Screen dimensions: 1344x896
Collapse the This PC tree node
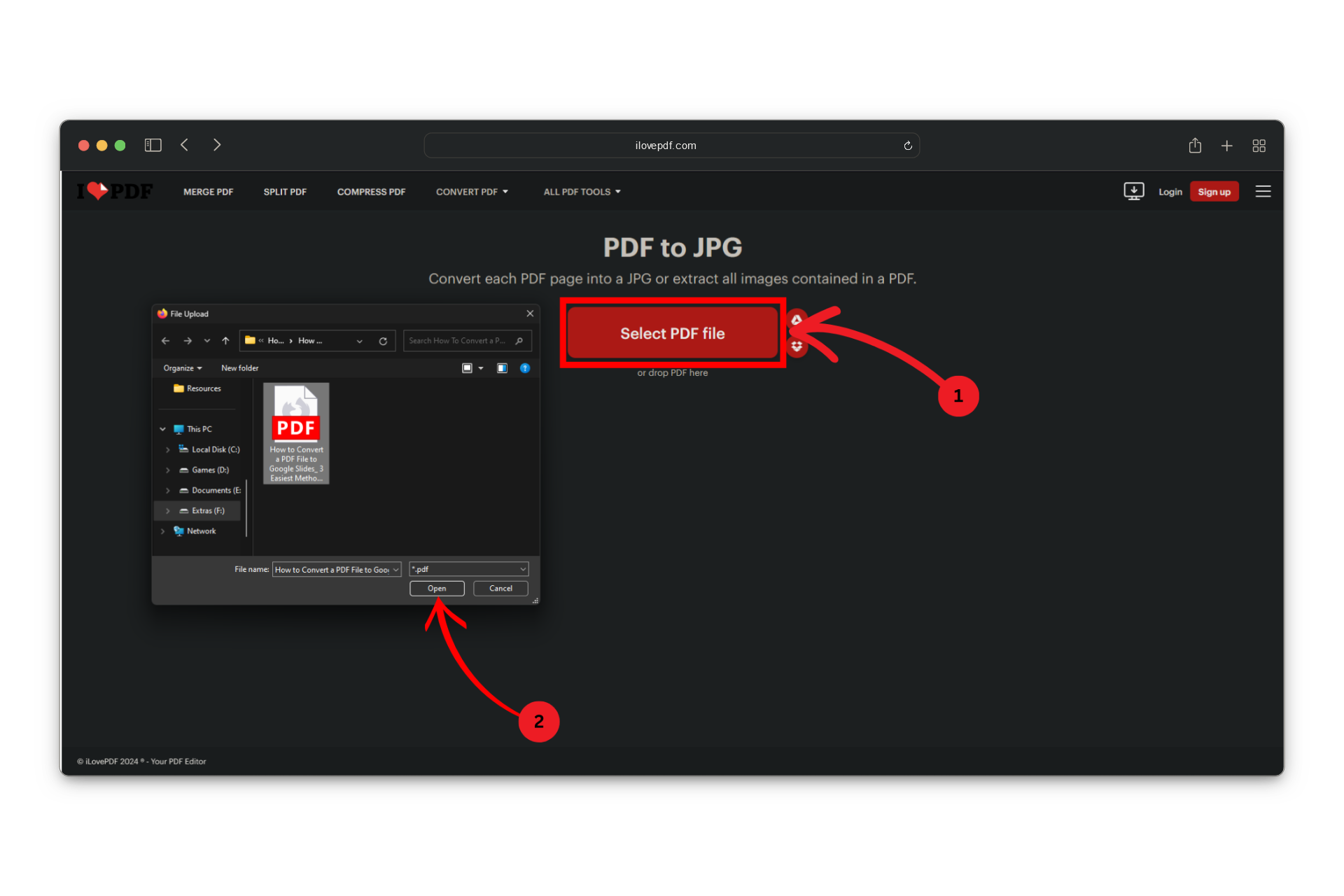coord(163,429)
